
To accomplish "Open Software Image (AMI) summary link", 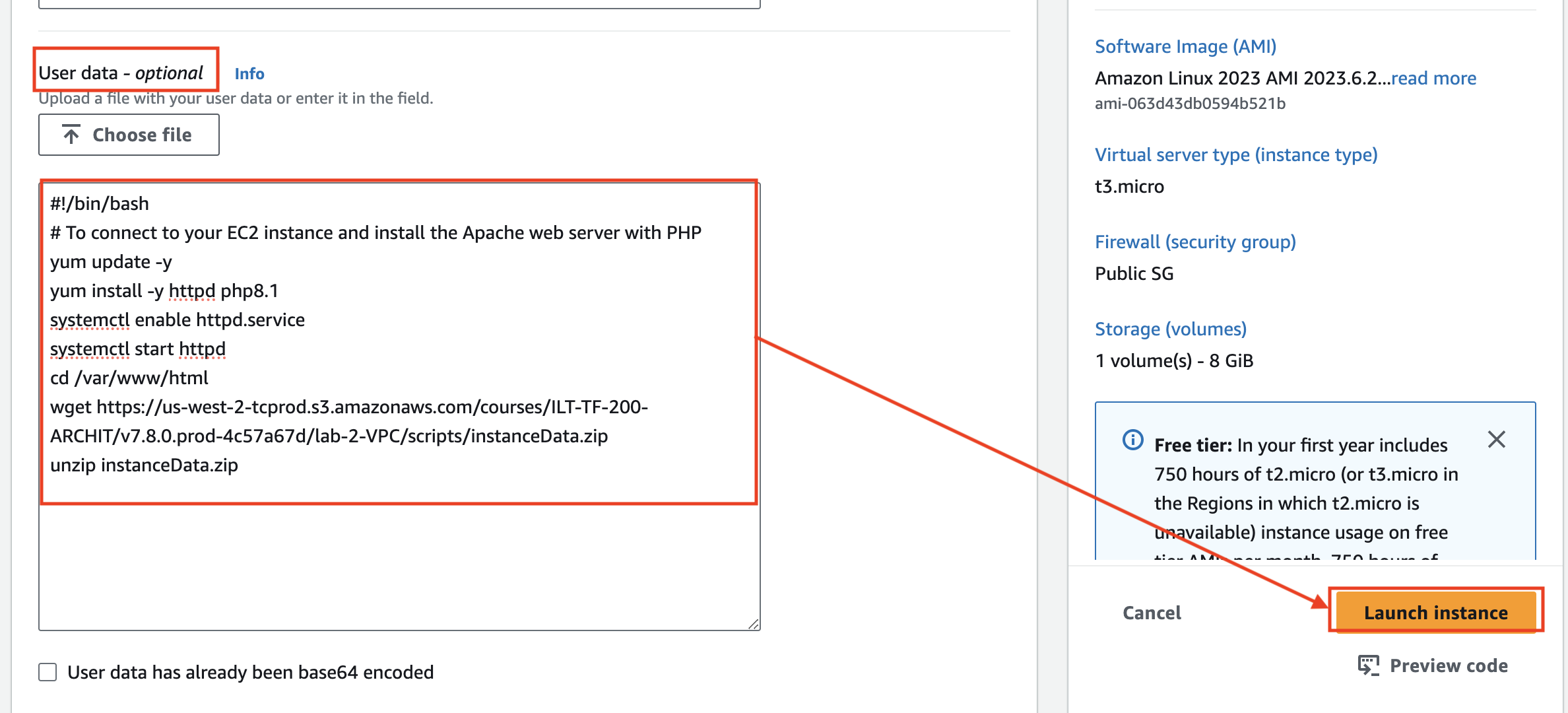I will pos(1185,46).
